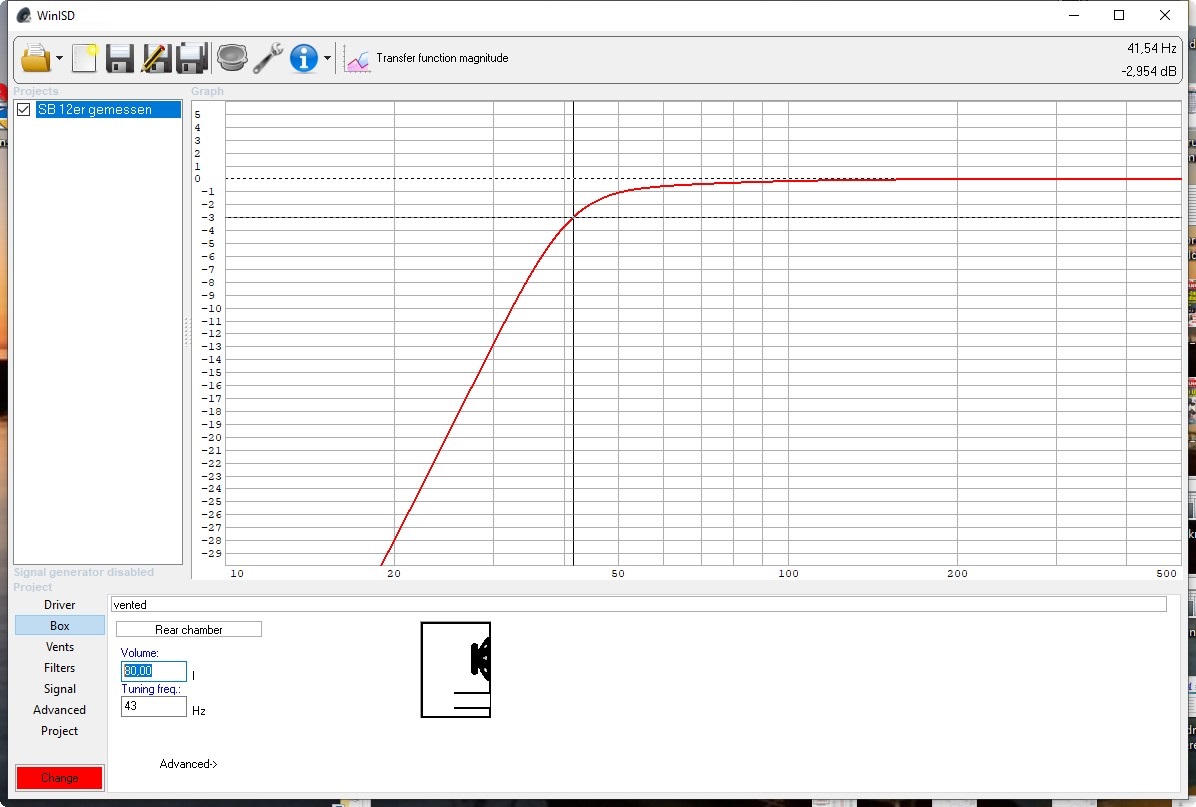Open the Advanced-> box settings link

click(x=188, y=764)
